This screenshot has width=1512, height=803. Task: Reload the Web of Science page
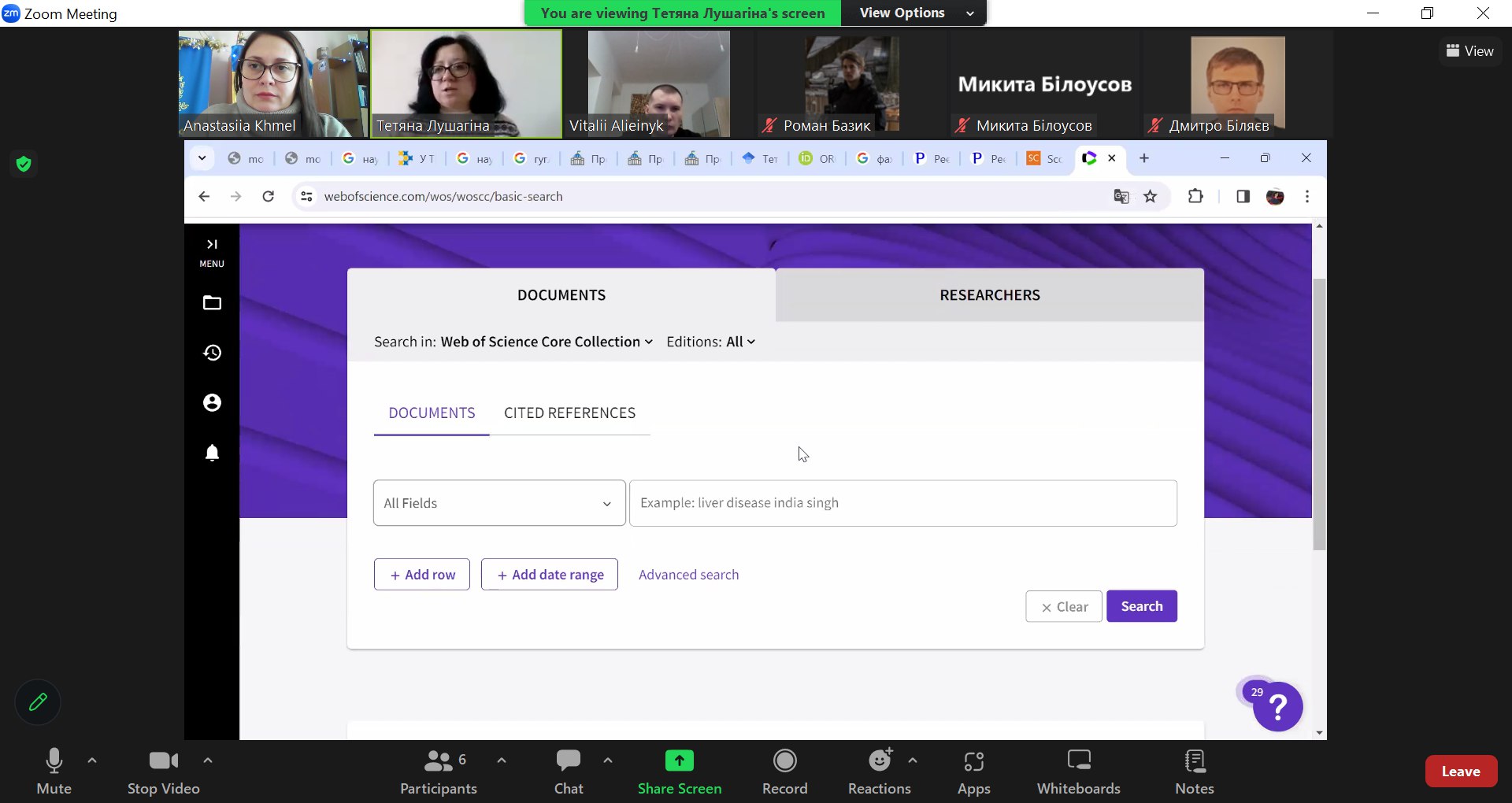click(x=268, y=197)
